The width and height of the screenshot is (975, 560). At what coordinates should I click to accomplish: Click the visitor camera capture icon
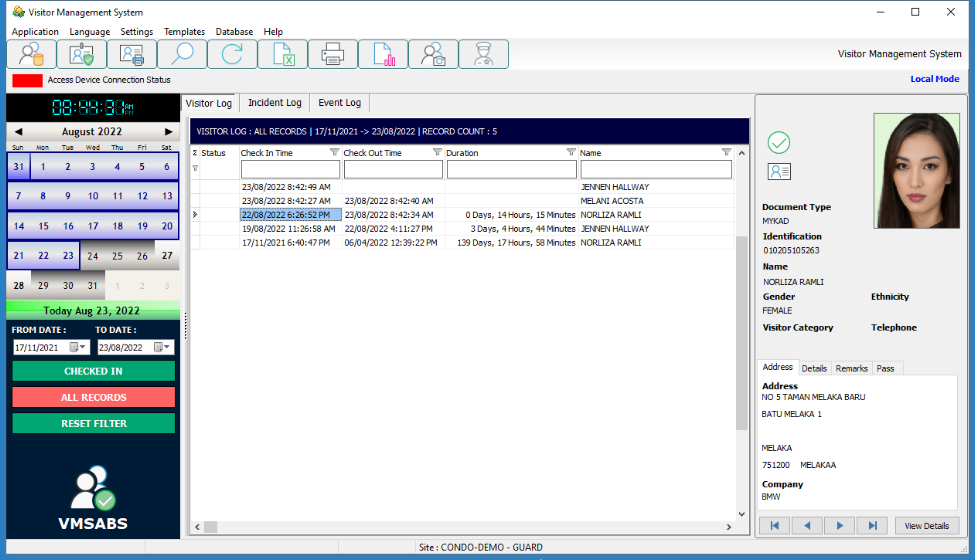433,54
